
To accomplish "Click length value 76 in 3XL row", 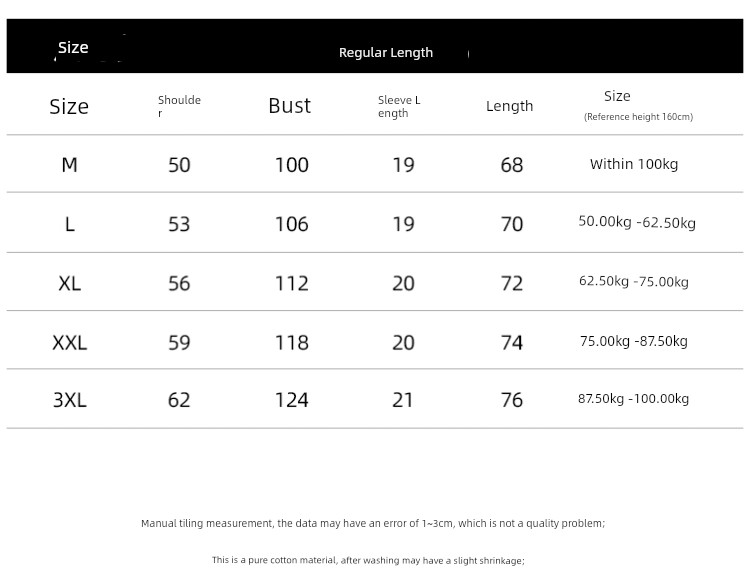I will [511, 400].
